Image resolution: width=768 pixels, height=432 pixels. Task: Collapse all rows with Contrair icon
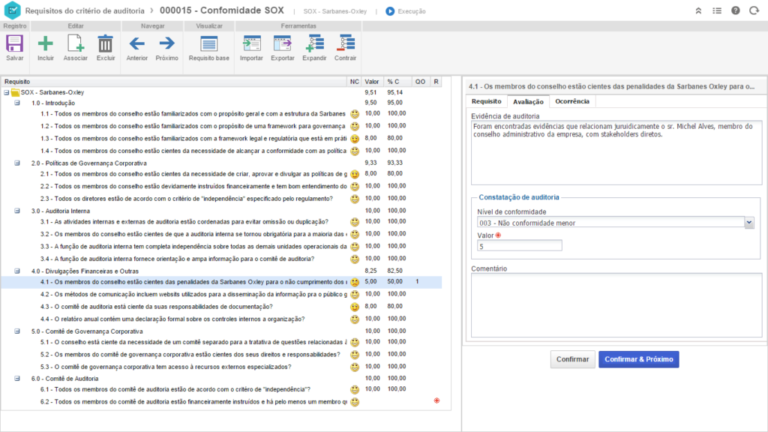[x=346, y=43]
